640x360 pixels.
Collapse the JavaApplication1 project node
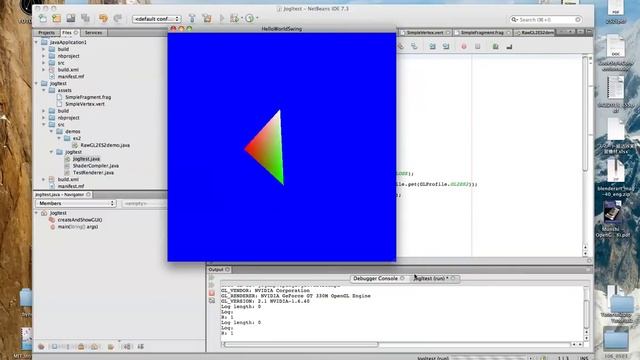tap(36, 42)
